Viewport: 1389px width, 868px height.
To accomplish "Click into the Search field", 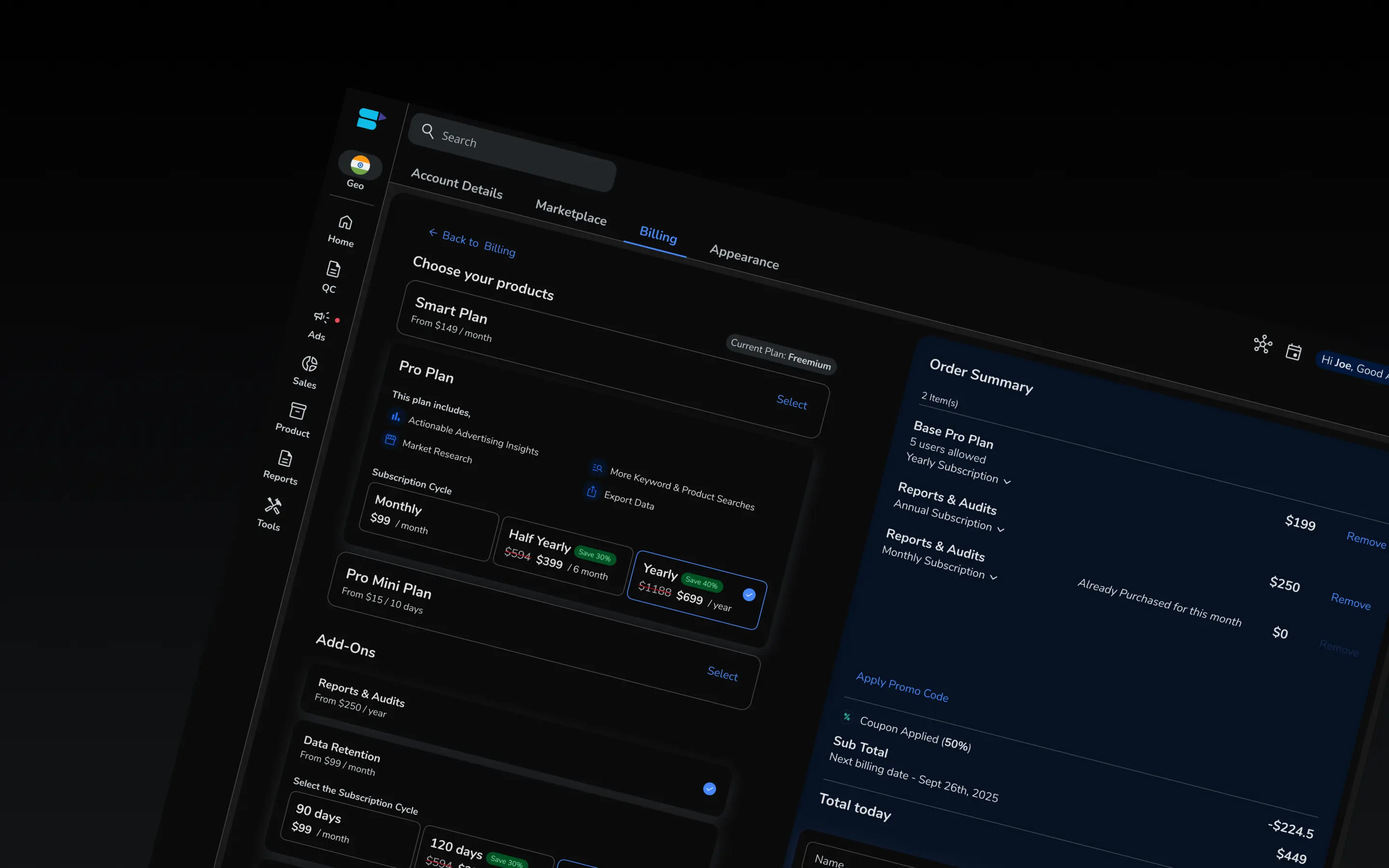I will click(513, 152).
